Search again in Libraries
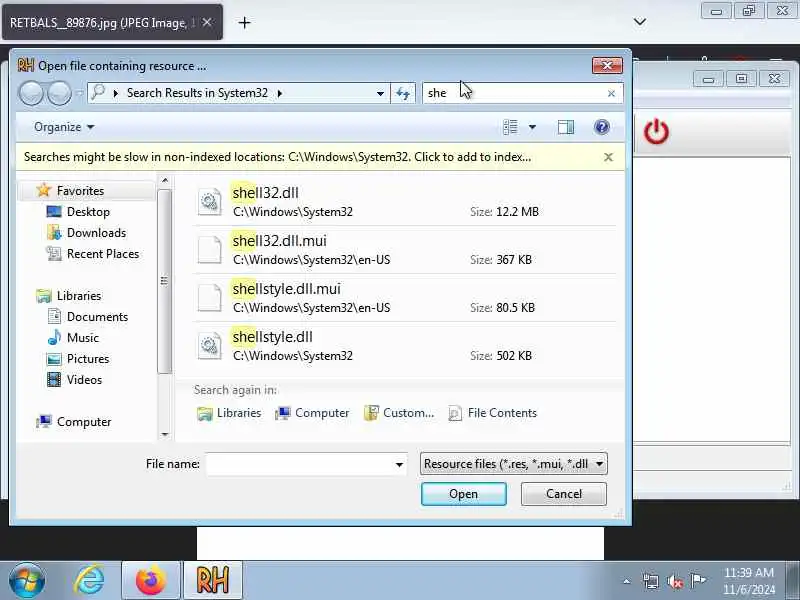Viewport: 800px width, 600px height. [229, 413]
